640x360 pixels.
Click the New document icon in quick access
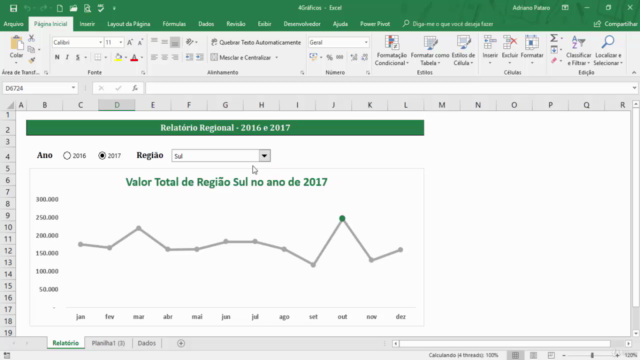click(60, 8)
